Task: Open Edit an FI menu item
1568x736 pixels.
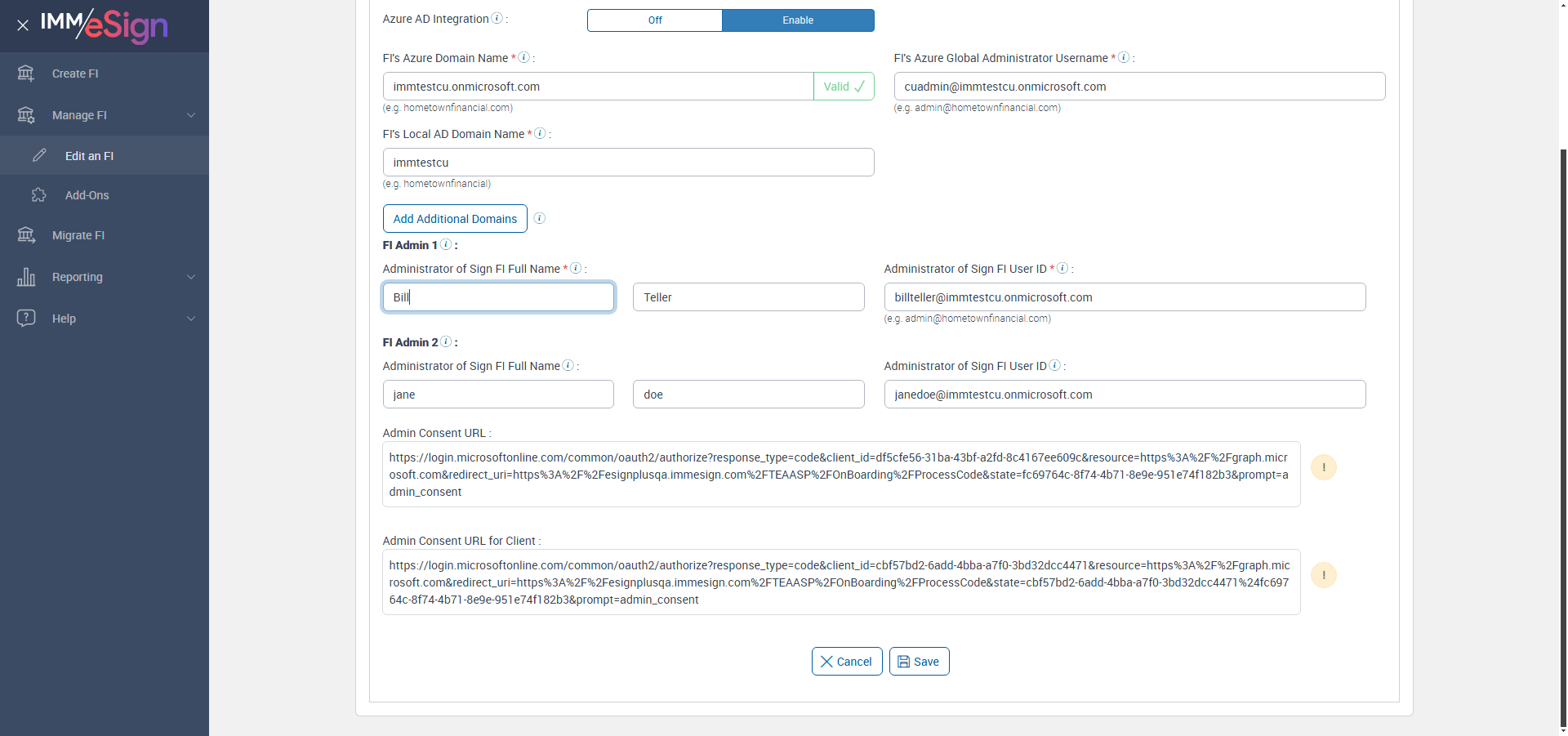Action: 89,156
